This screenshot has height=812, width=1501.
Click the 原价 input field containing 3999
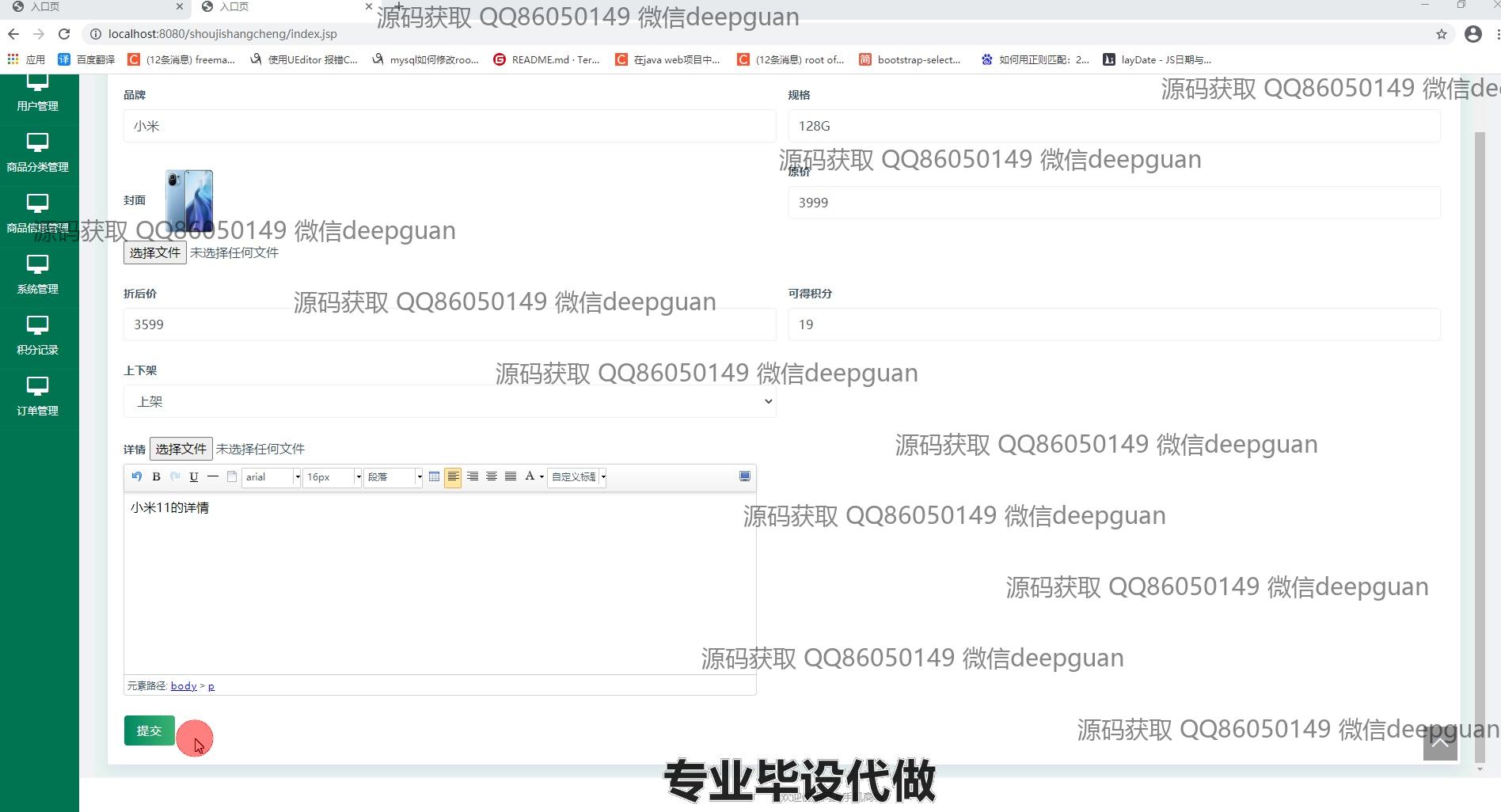point(1114,203)
